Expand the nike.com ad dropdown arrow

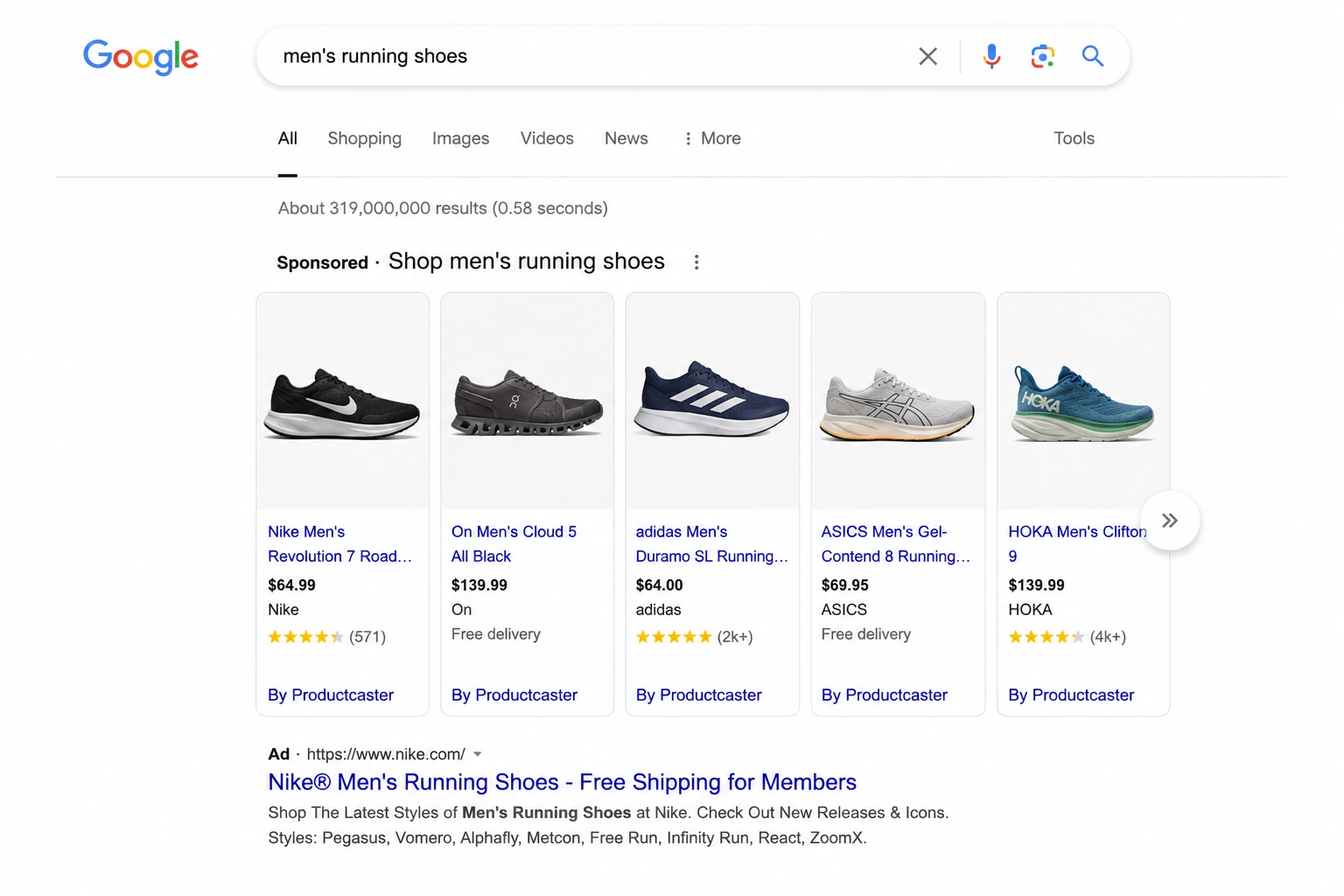point(478,754)
